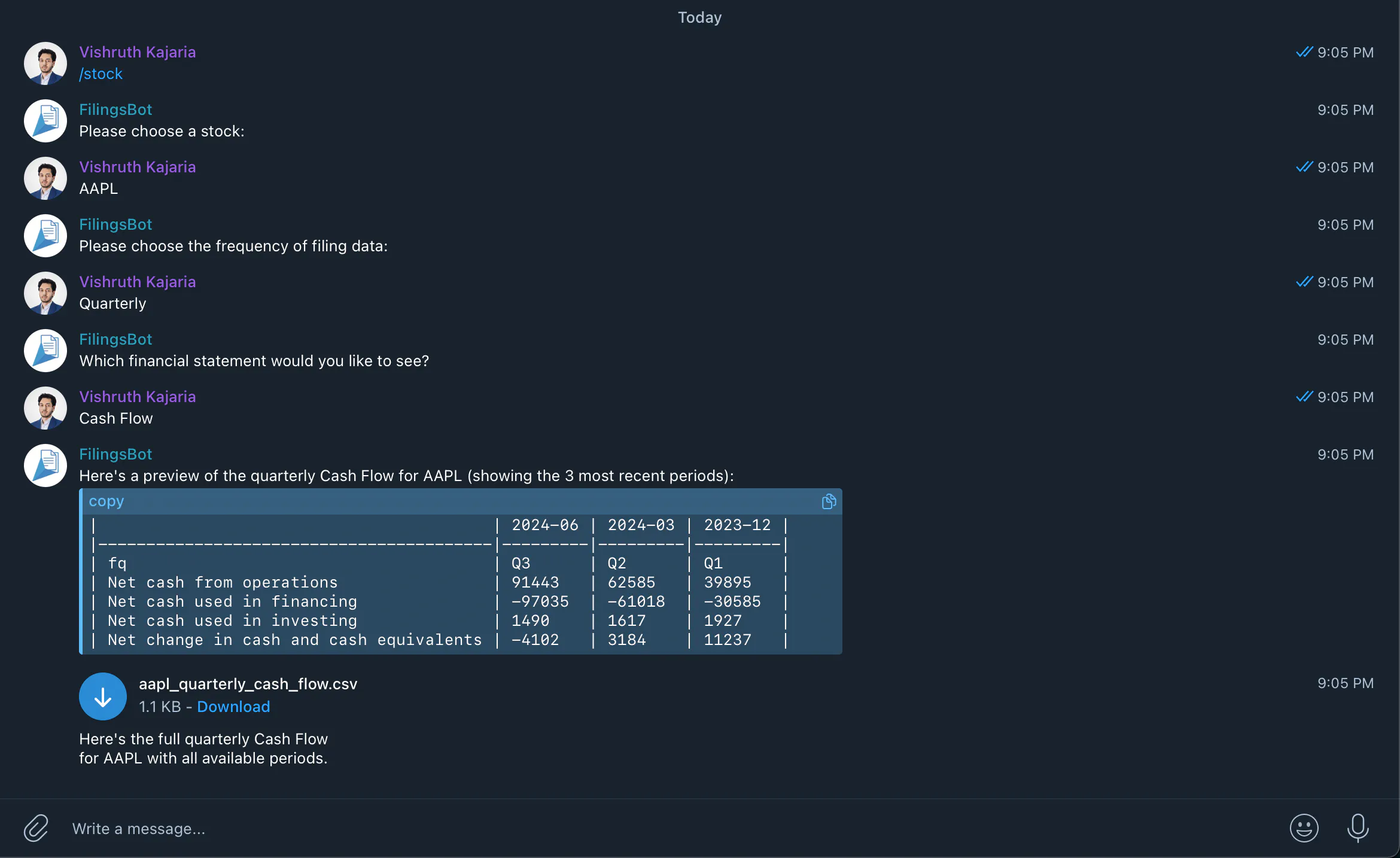Click the aapl_quarterly_cash_flow.csv file name
The height and width of the screenshot is (858, 1400).
tap(248, 684)
